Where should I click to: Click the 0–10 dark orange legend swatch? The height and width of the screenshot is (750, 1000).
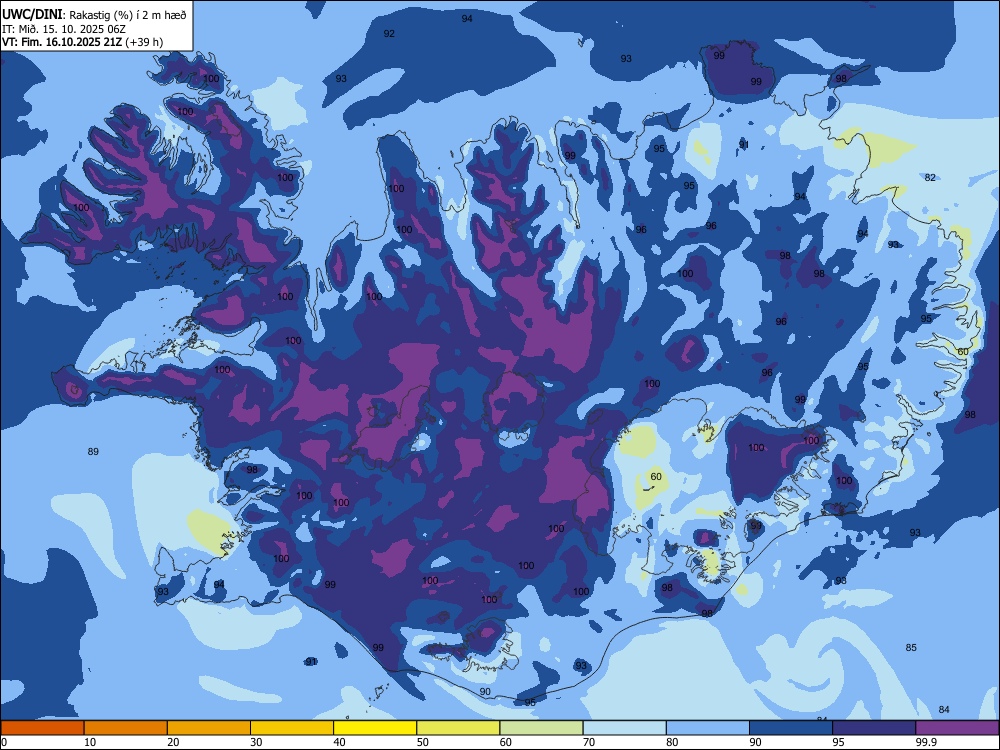[x=42, y=728]
